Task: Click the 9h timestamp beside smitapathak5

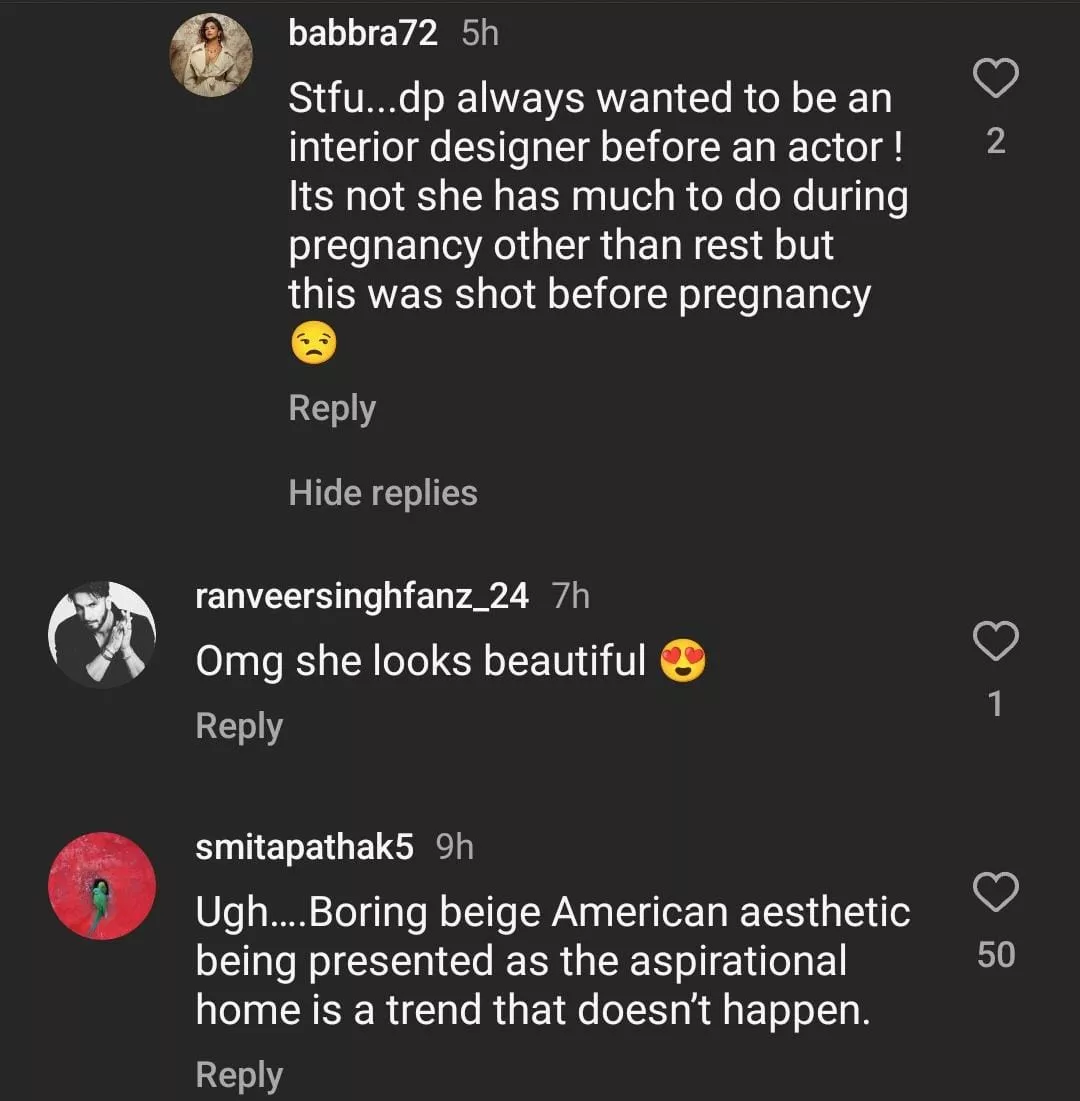Action: point(455,848)
